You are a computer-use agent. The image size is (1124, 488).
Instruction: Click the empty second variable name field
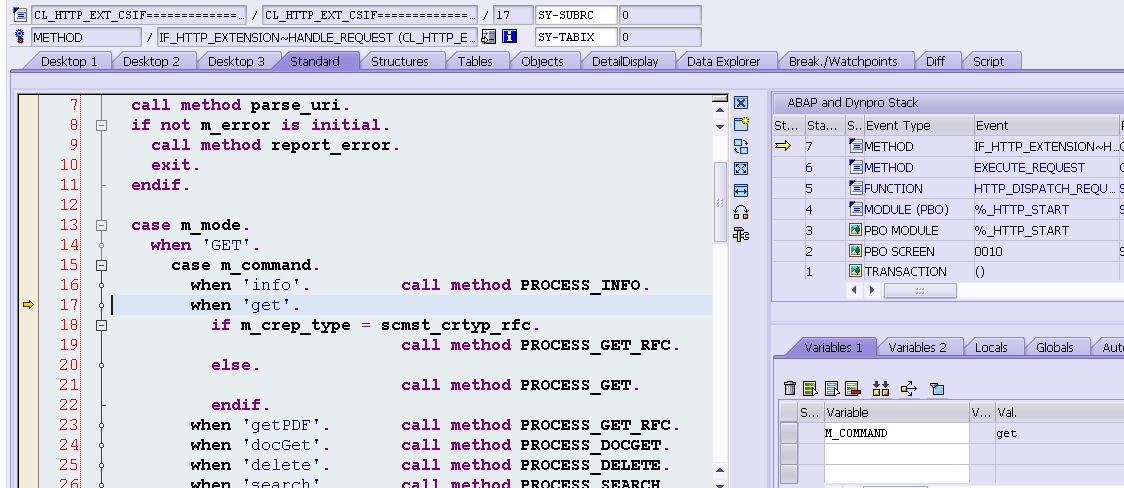(896, 454)
